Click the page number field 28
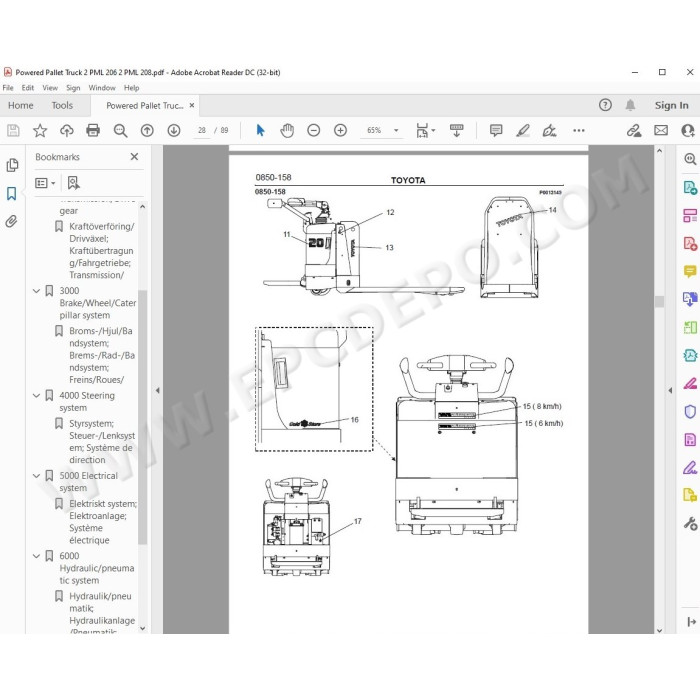The height and width of the screenshot is (700, 700). coord(202,130)
